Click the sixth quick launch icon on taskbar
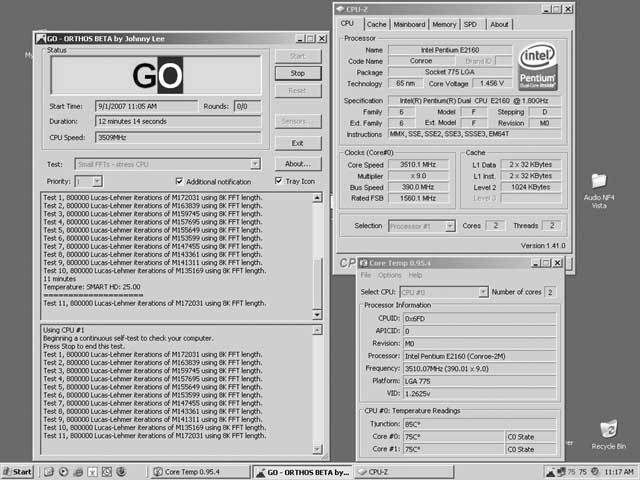This screenshot has width=640, height=480. (122, 472)
